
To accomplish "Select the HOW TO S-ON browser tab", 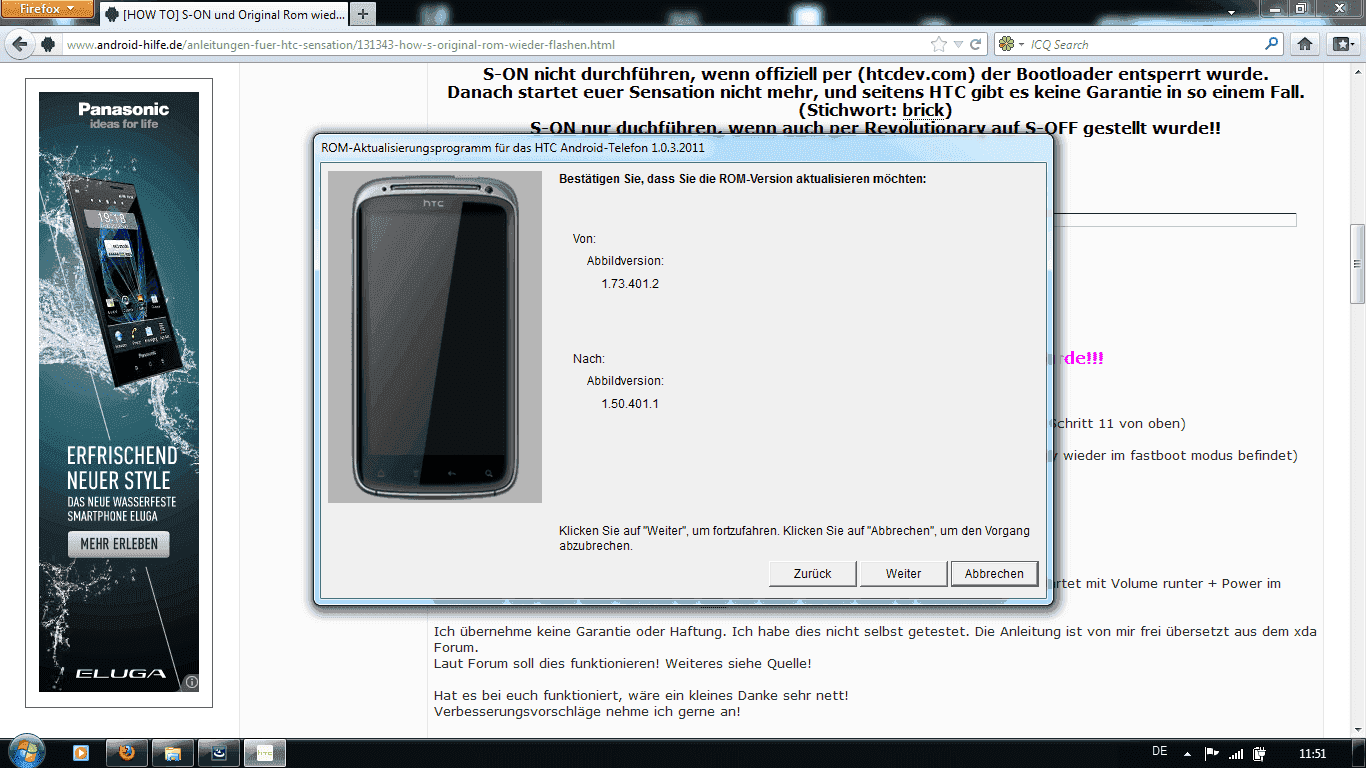I will tap(225, 15).
